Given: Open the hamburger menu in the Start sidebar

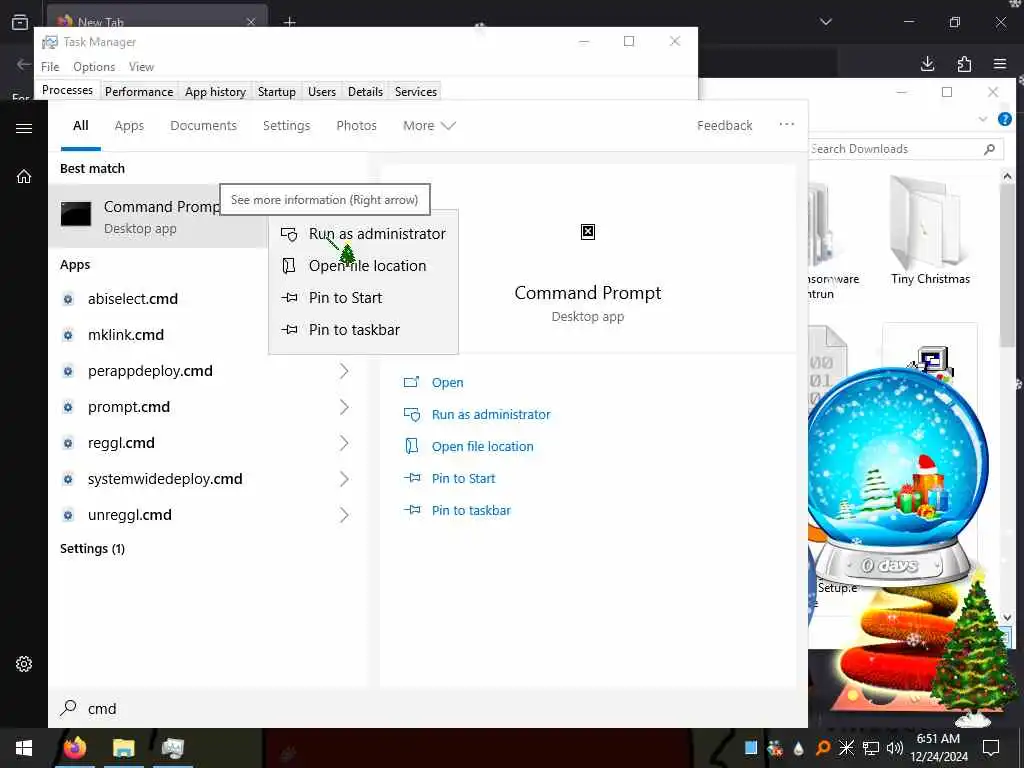Looking at the screenshot, I should [24, 128].
